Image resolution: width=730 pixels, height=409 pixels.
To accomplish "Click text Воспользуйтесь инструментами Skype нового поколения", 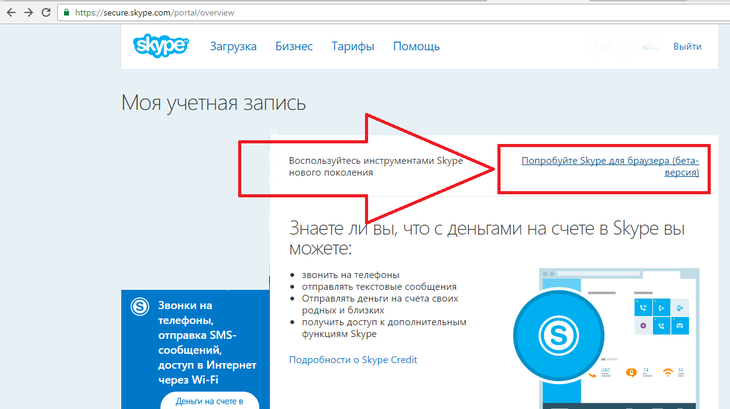I will click(x=376, y=167).
